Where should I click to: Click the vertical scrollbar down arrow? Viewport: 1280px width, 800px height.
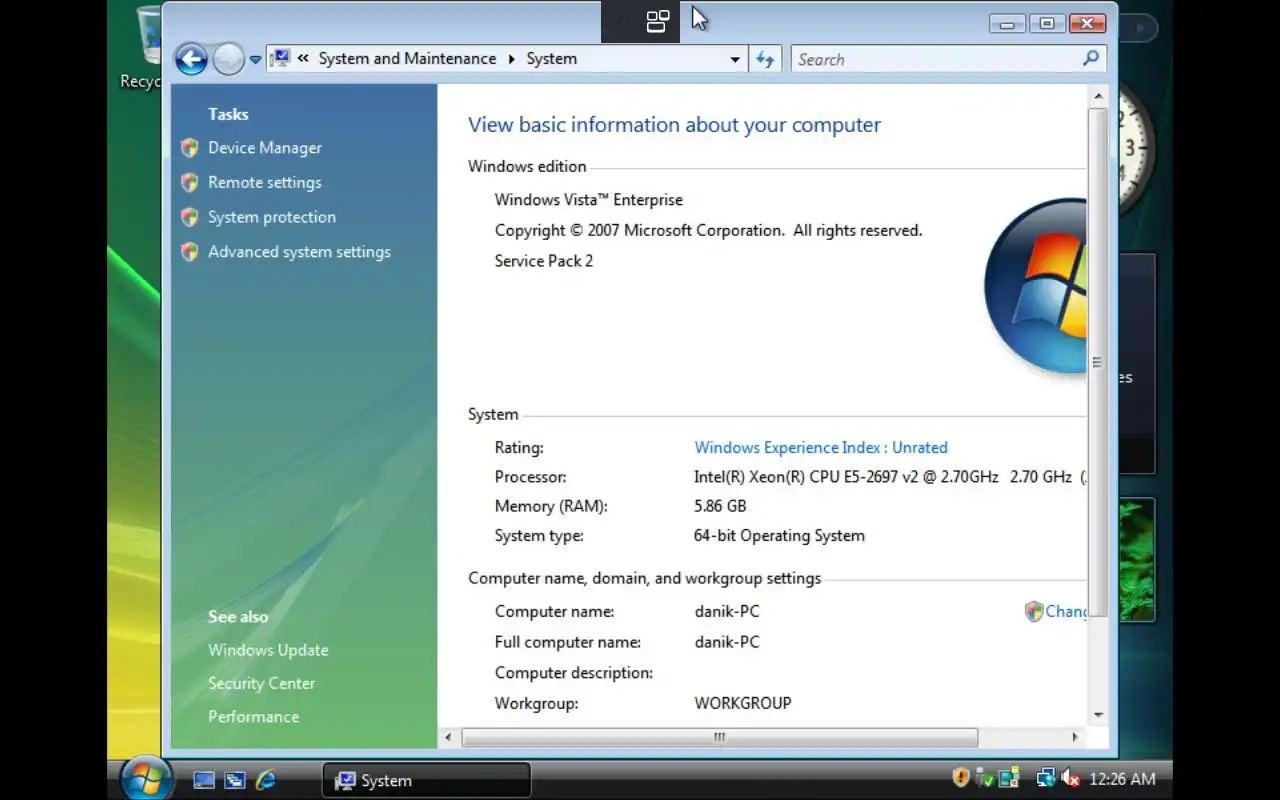[x=1098, y=715]
